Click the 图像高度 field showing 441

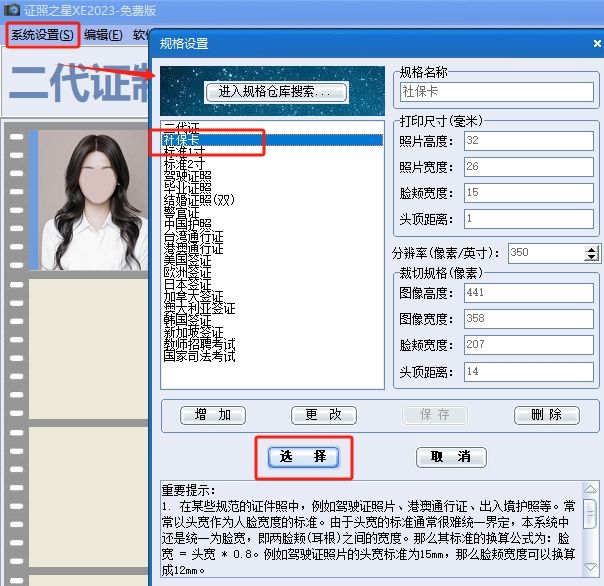coord(528,293)
